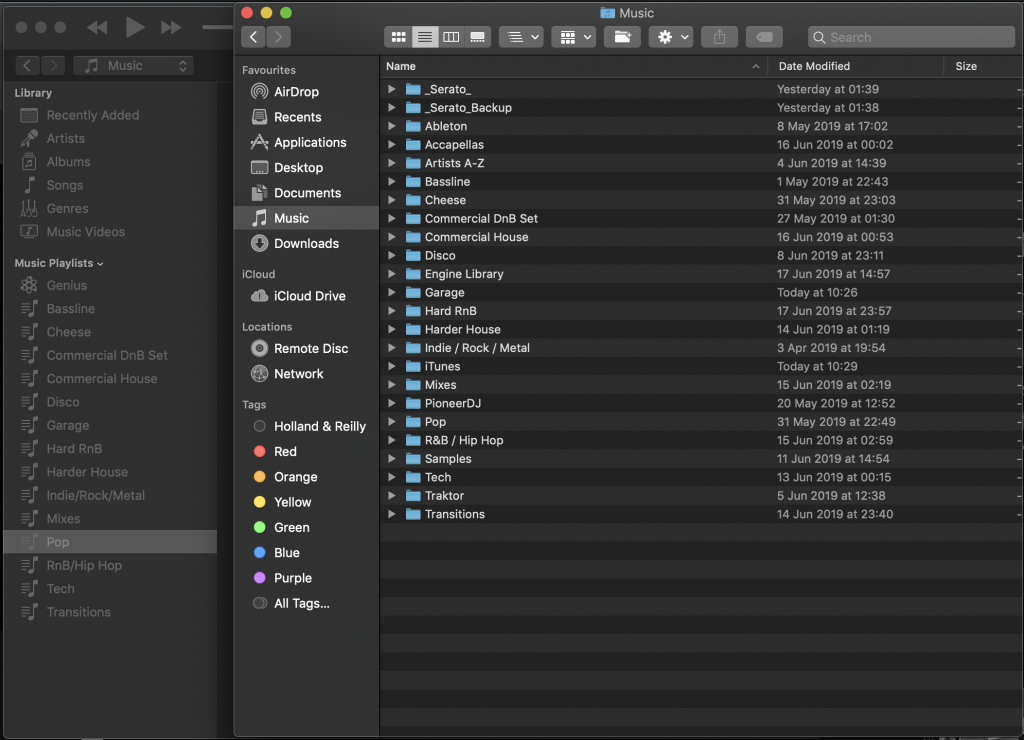Expand the Ableton folder
Viewport: 1024px width, 740px height.
click(x=390, y=126)
